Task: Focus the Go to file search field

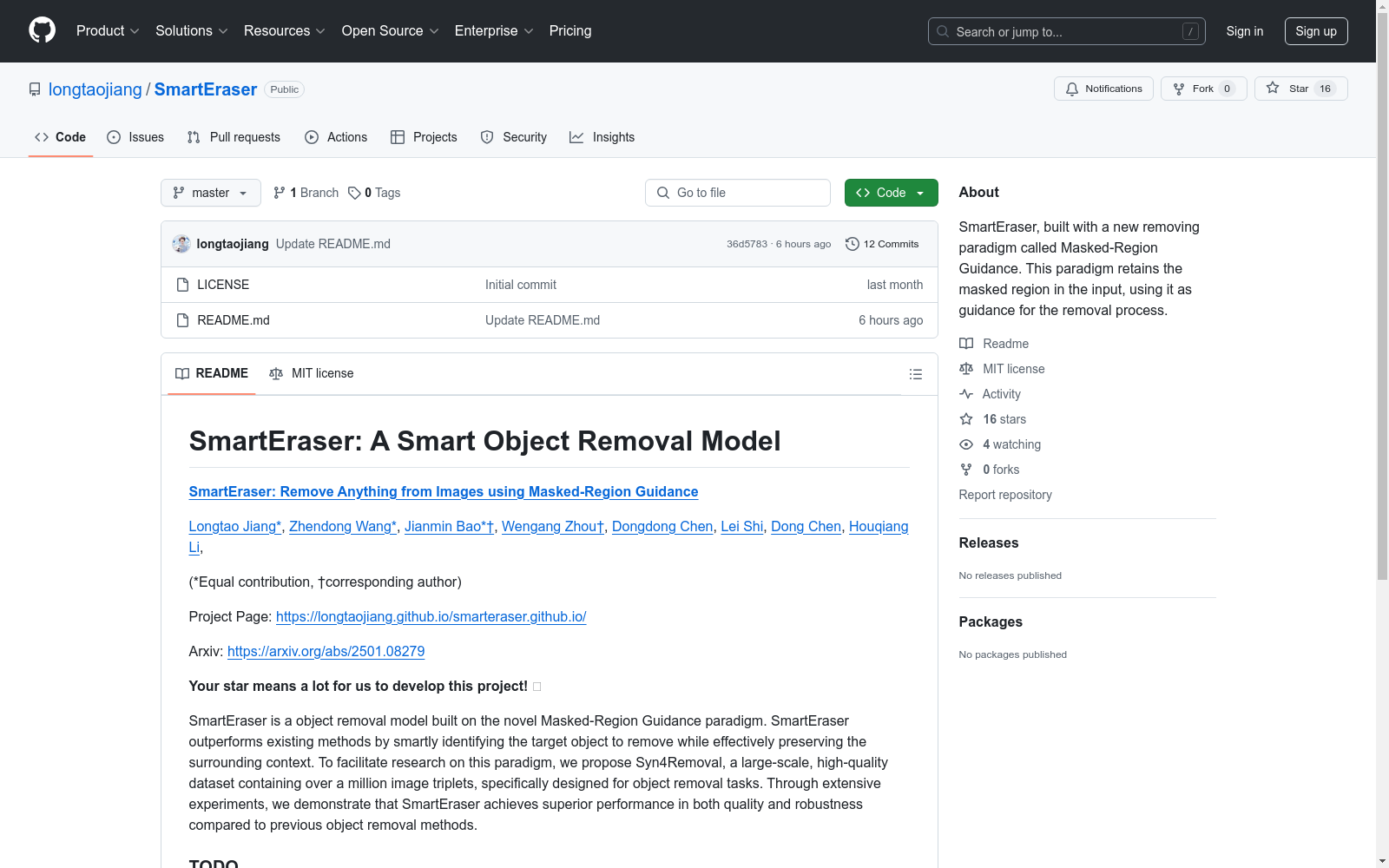Action: coord(738,193)
